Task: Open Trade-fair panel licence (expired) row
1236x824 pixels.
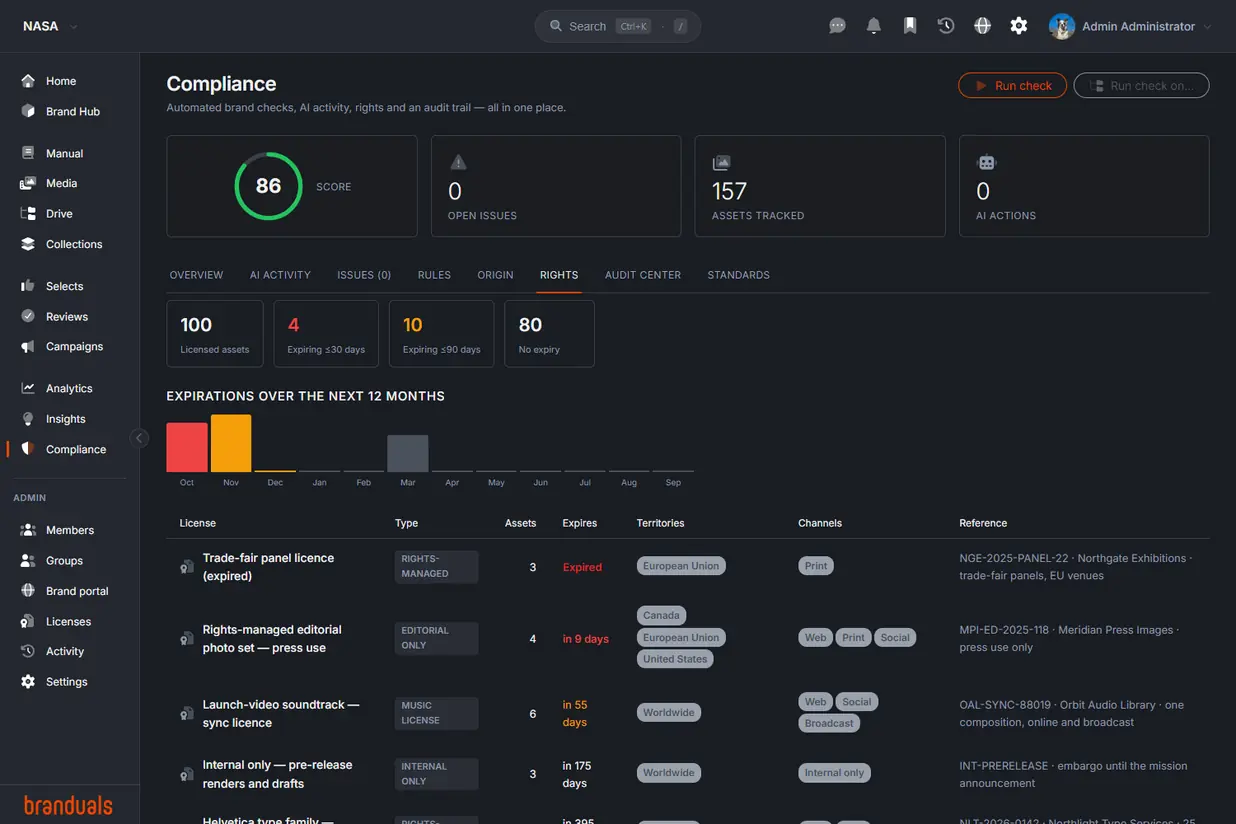Action: 688,567
